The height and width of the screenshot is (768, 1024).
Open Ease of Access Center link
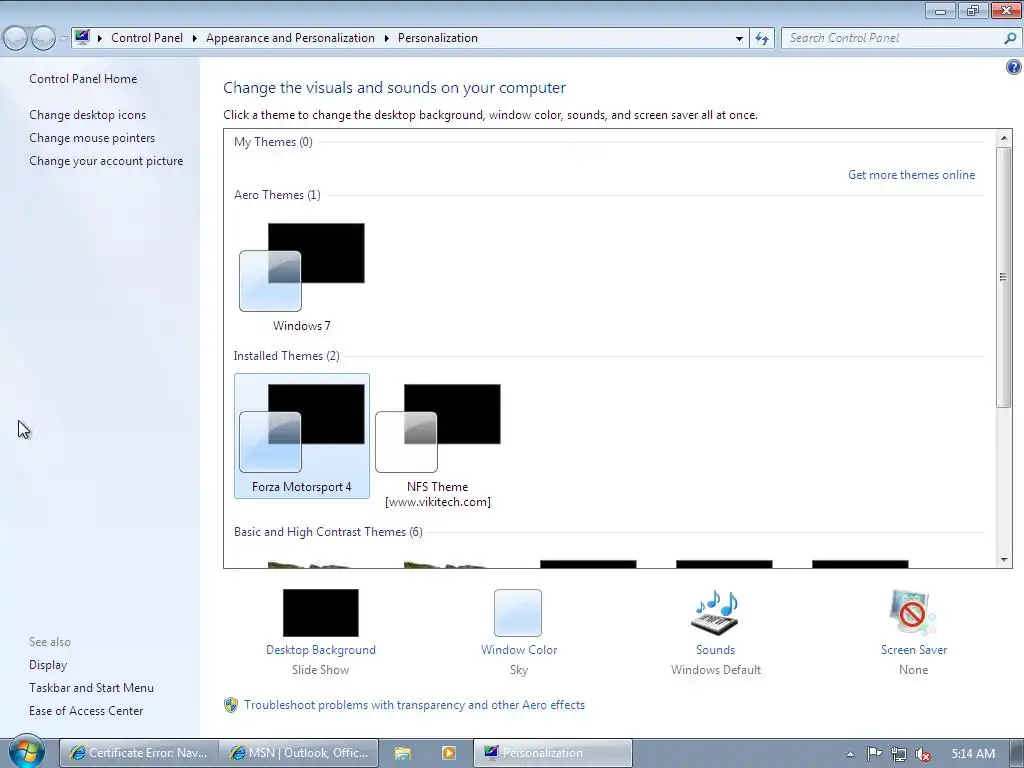click(86, 711)
